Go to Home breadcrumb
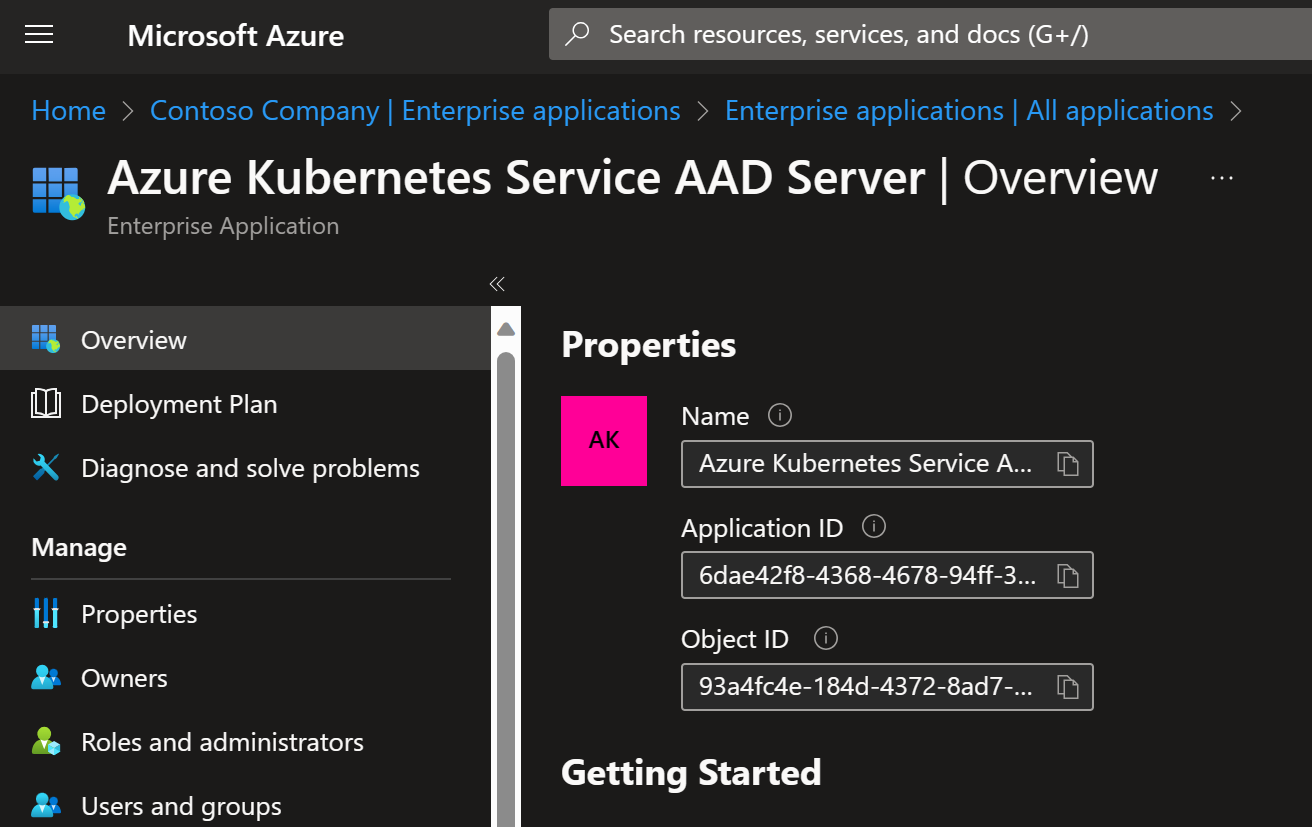The height and width of the screenshot is (827, 1312). click(x=68, y=110)
